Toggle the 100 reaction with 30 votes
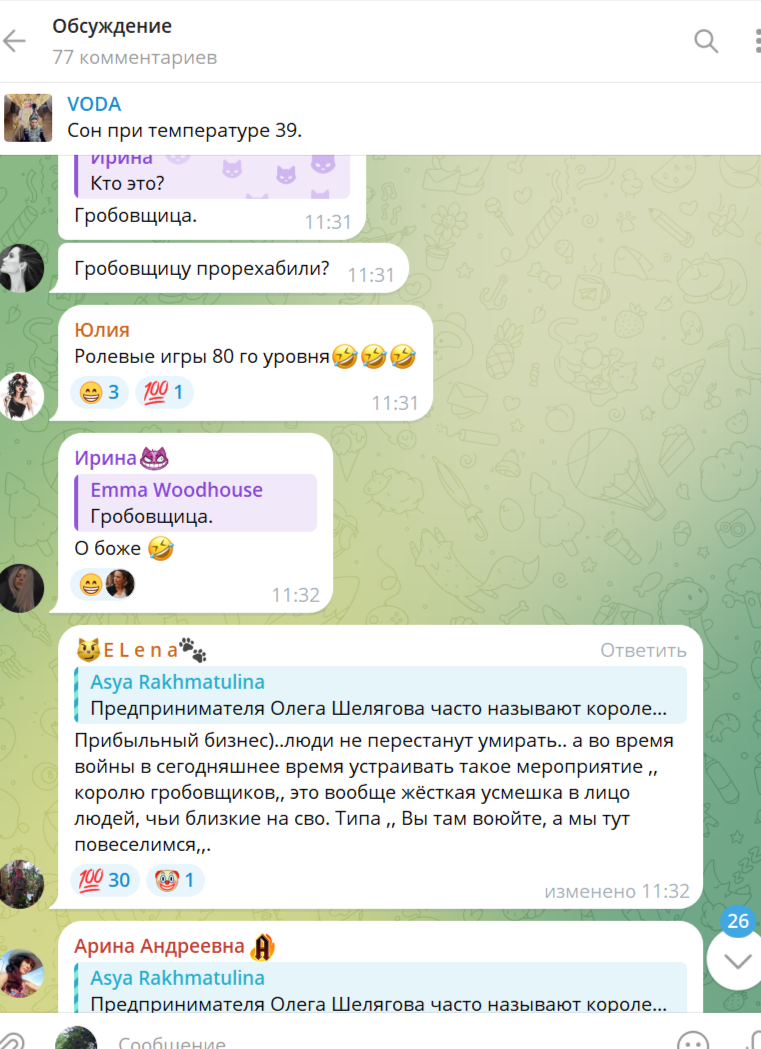This screenshot has width=761, height=1049. tap(104, 880)
